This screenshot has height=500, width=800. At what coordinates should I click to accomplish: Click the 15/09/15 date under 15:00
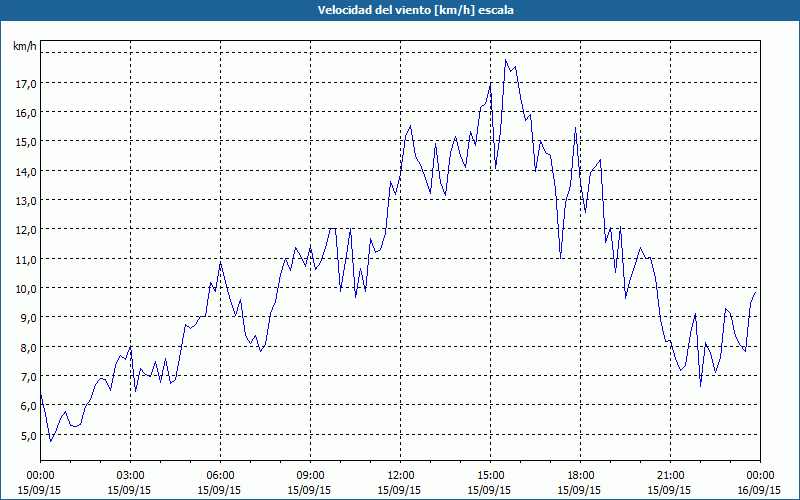[x=489, y=490]
